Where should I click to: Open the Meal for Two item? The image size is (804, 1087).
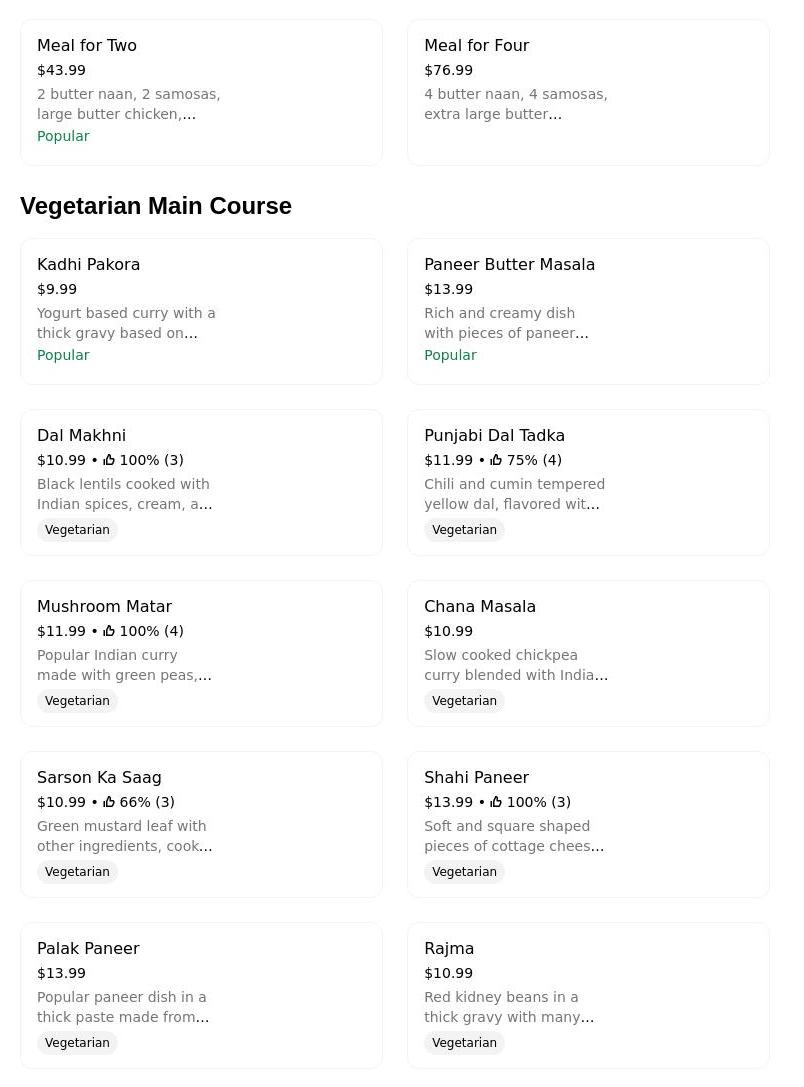coord(201,92)
